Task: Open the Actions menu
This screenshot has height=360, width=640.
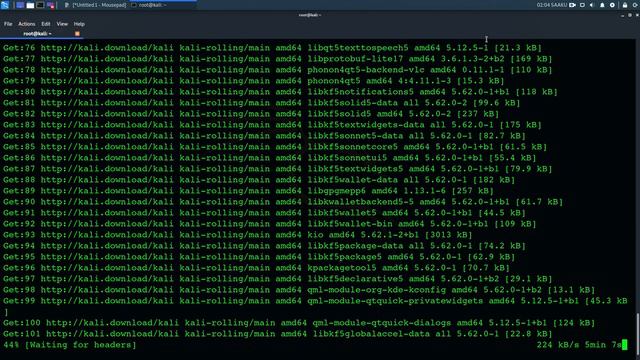Action: [27, 24]
